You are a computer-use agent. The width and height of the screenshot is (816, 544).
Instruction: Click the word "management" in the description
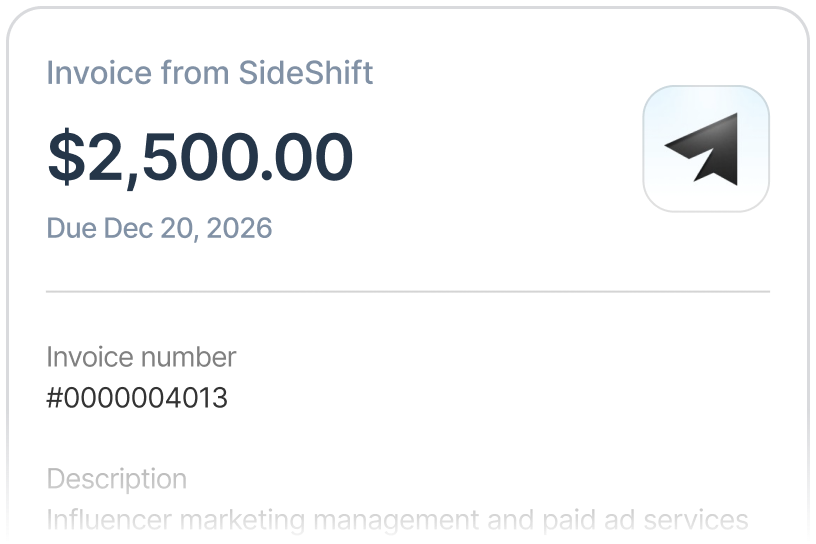[398, 520]
